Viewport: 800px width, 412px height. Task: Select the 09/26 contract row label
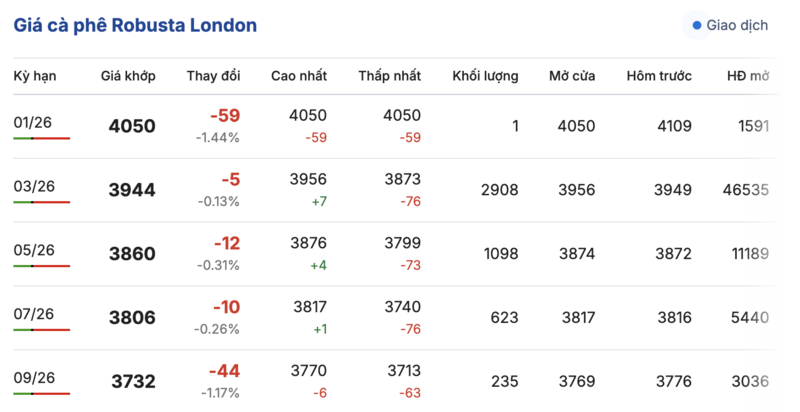coord(33,377)
